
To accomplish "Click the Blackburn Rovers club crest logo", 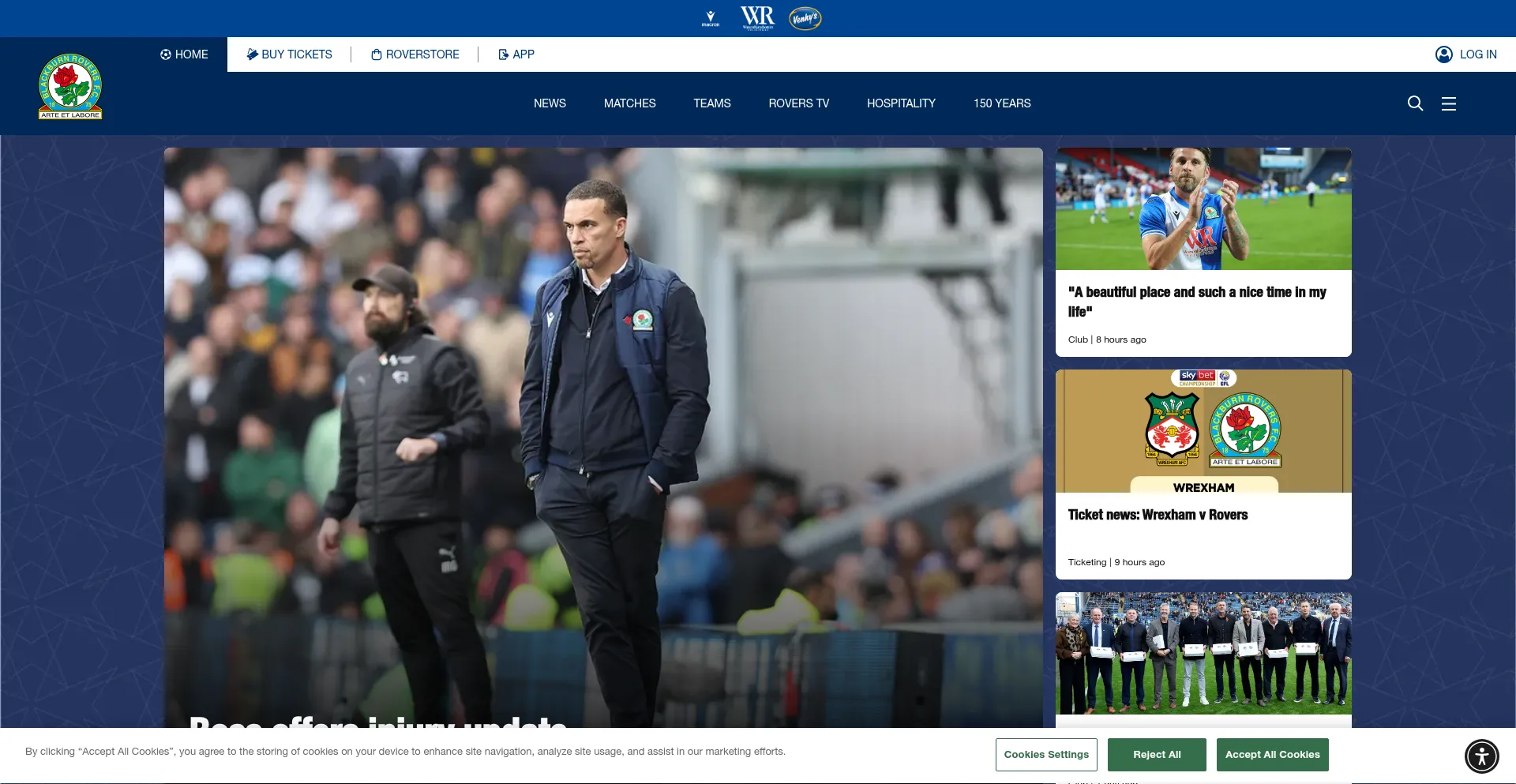I will click(70, 87).
